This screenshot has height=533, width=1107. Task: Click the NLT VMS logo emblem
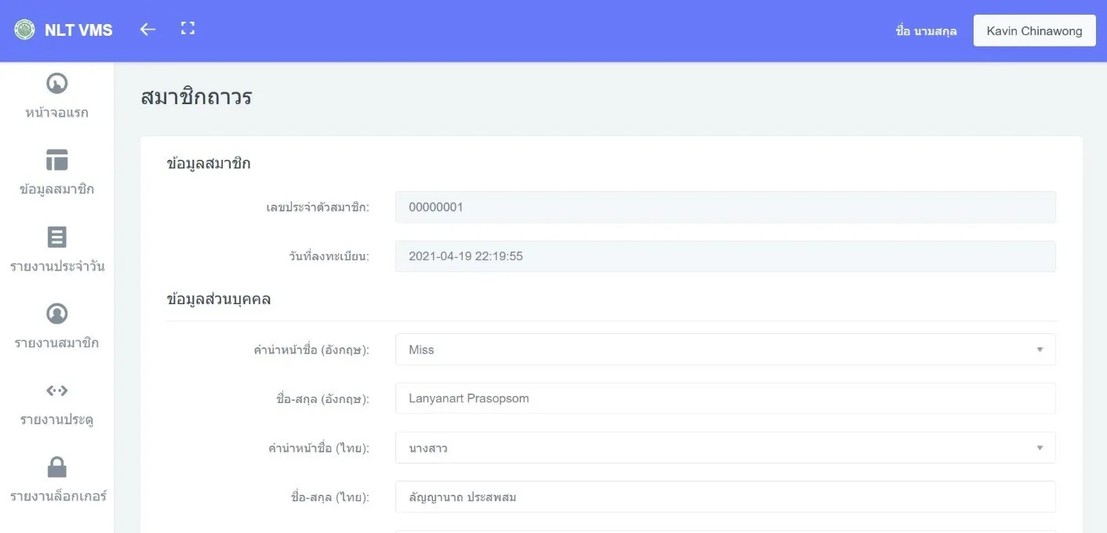click(x=25, y=30)
